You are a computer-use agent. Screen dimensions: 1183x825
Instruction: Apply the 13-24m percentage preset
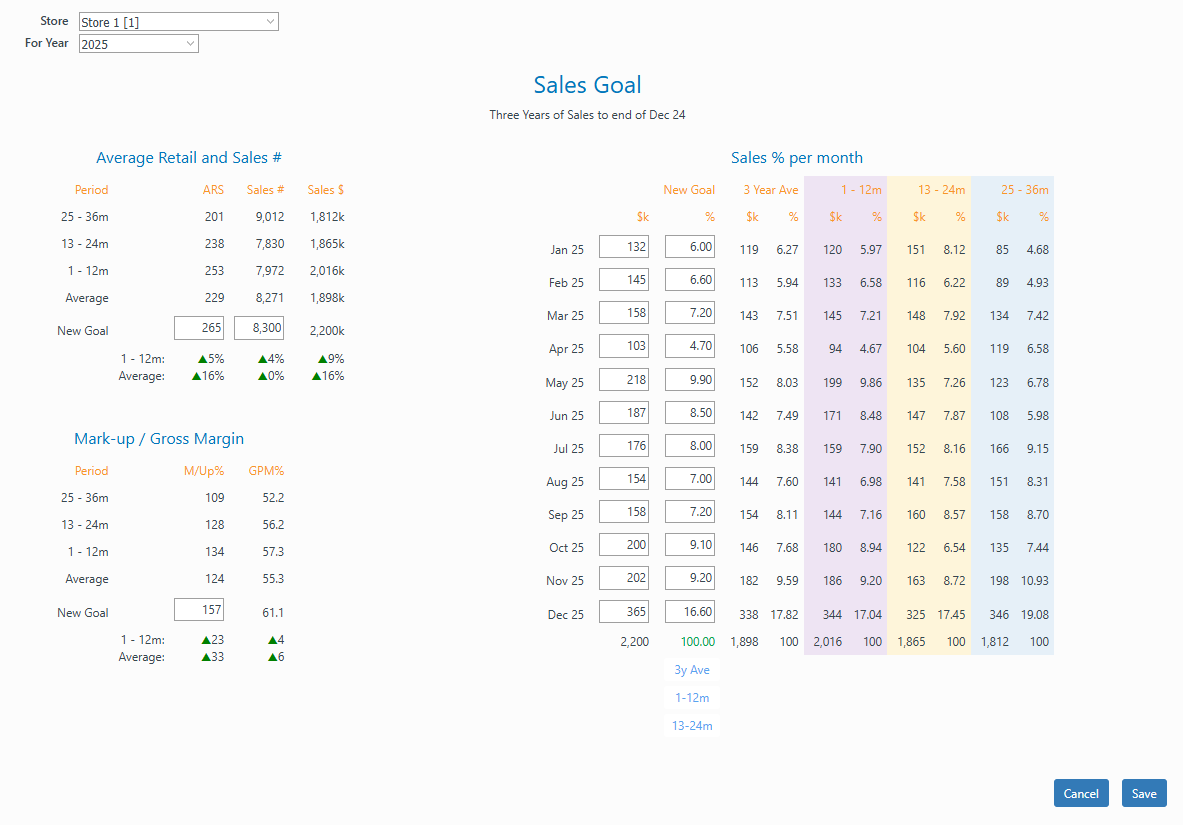[x=692, y=726]
